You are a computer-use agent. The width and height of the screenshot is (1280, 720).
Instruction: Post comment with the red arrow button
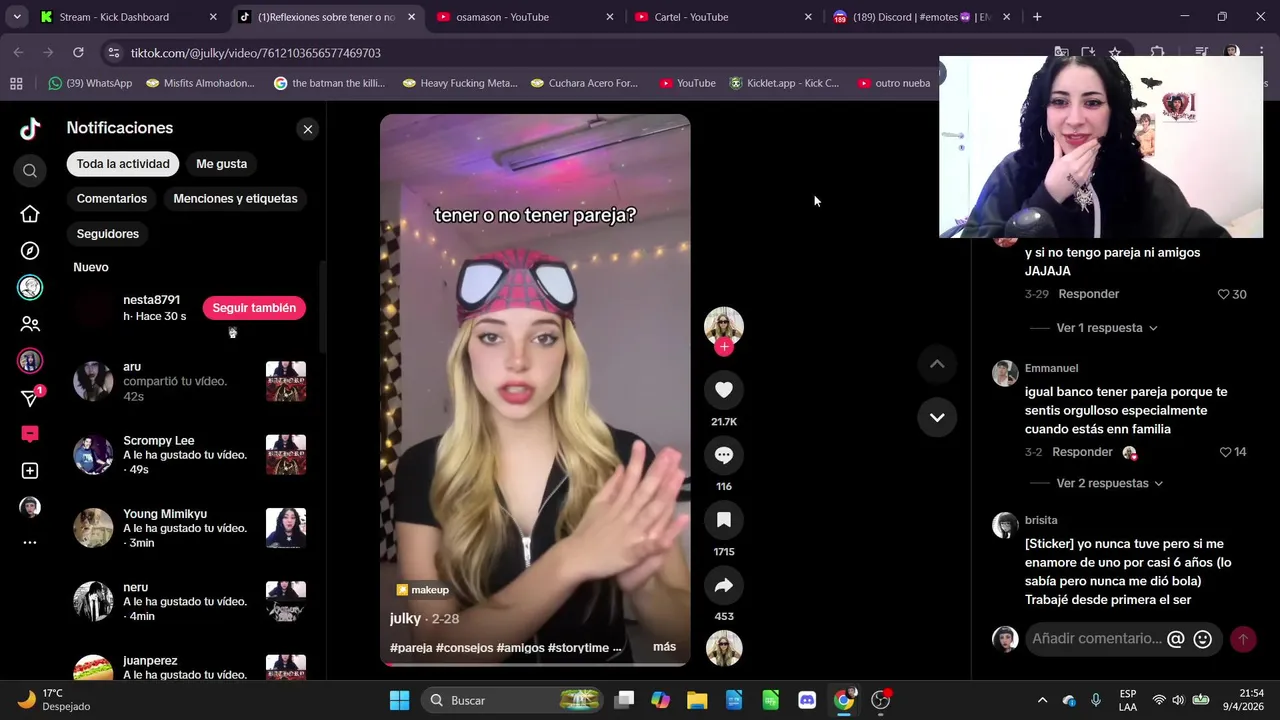pyautogui.click(x=1243, y=639)
